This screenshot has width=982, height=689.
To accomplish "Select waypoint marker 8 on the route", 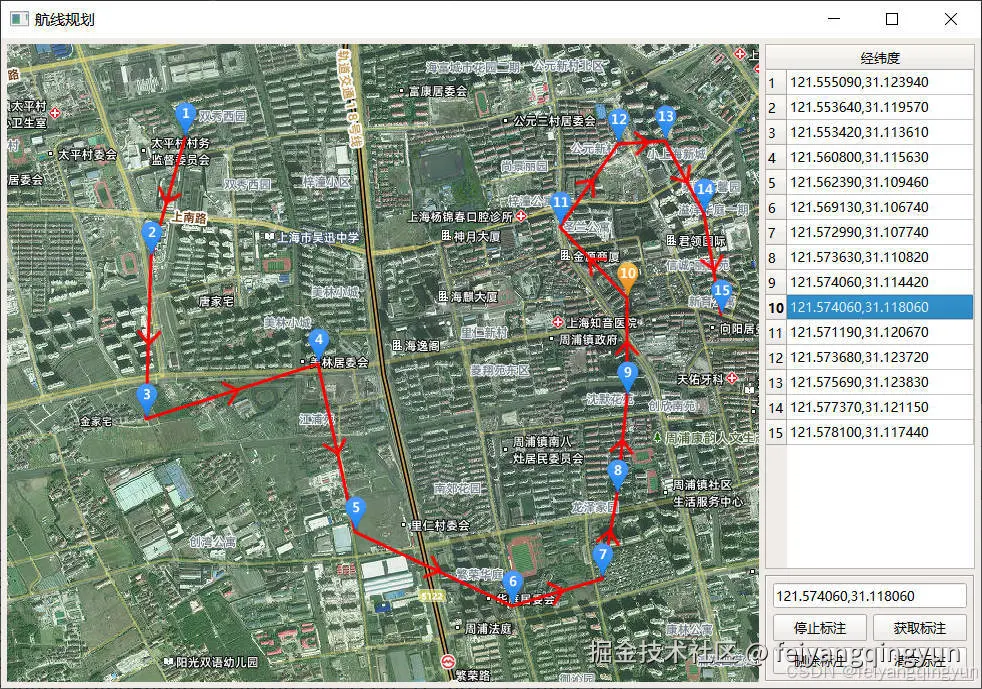I will point(618,474).
